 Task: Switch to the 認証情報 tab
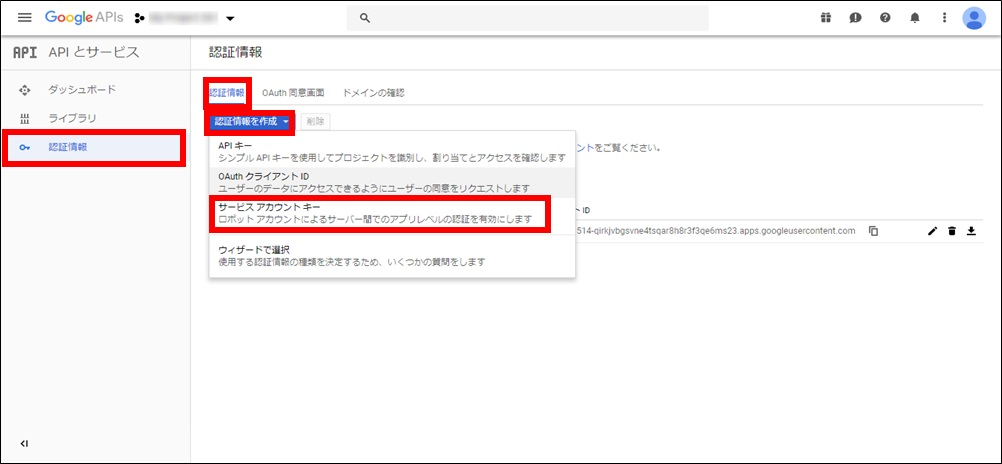[227, 93]
